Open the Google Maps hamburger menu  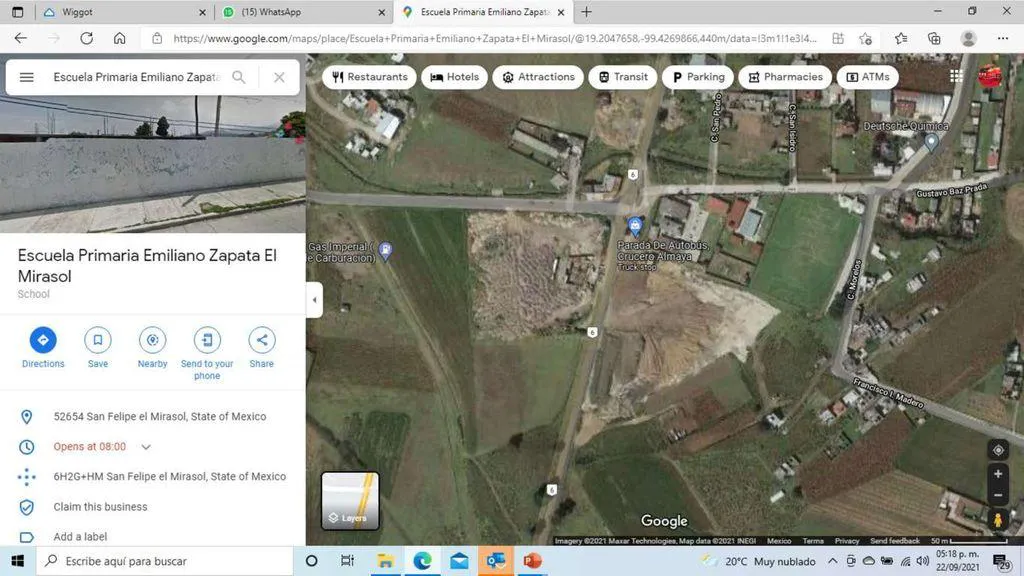click(x=27, y=77)
